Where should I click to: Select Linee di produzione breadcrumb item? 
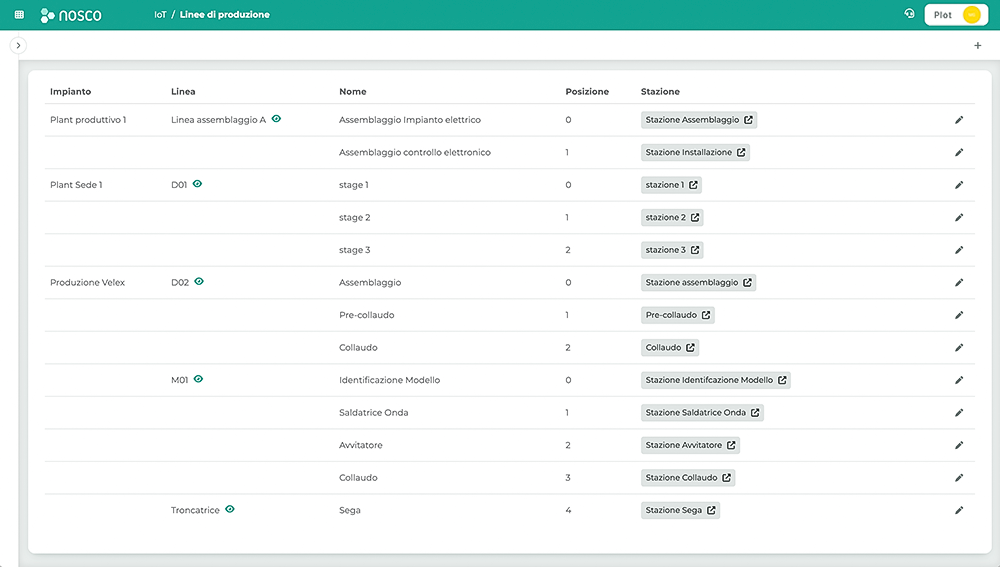(225, 15)
